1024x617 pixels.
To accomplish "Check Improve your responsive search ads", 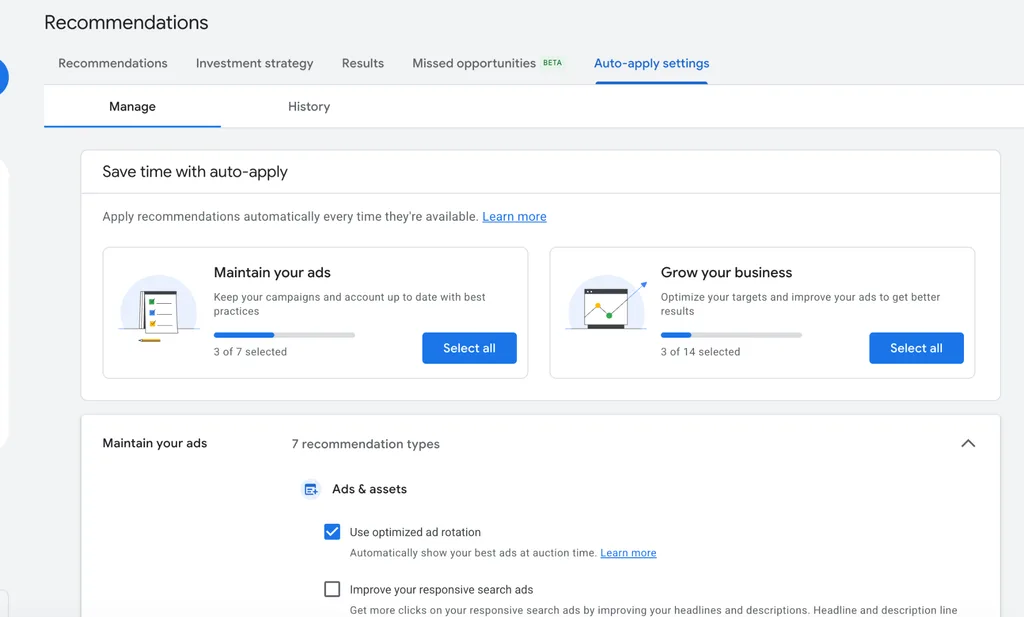I will click(332, 589).
